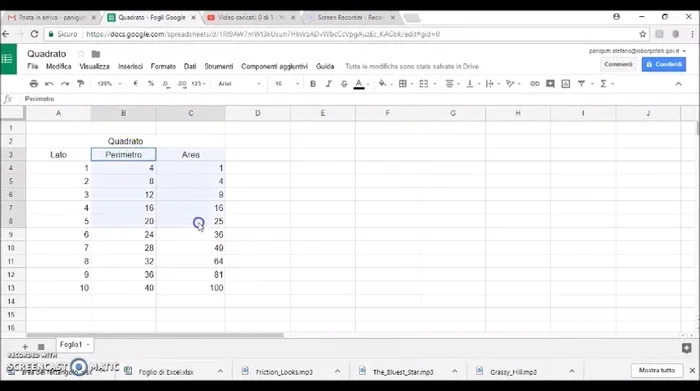Viewport: 700px width, 391px height.
Task: Select the cell with value 100
Action: pyautogui.click(x=191, y=288)
